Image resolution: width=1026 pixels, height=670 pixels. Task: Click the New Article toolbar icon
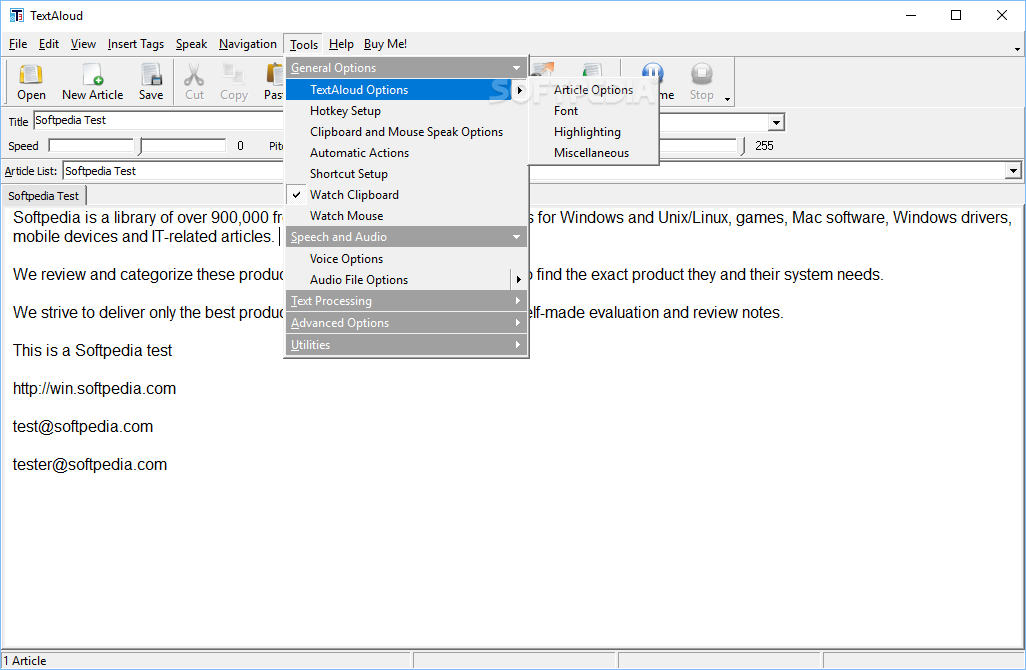point(92,82)
